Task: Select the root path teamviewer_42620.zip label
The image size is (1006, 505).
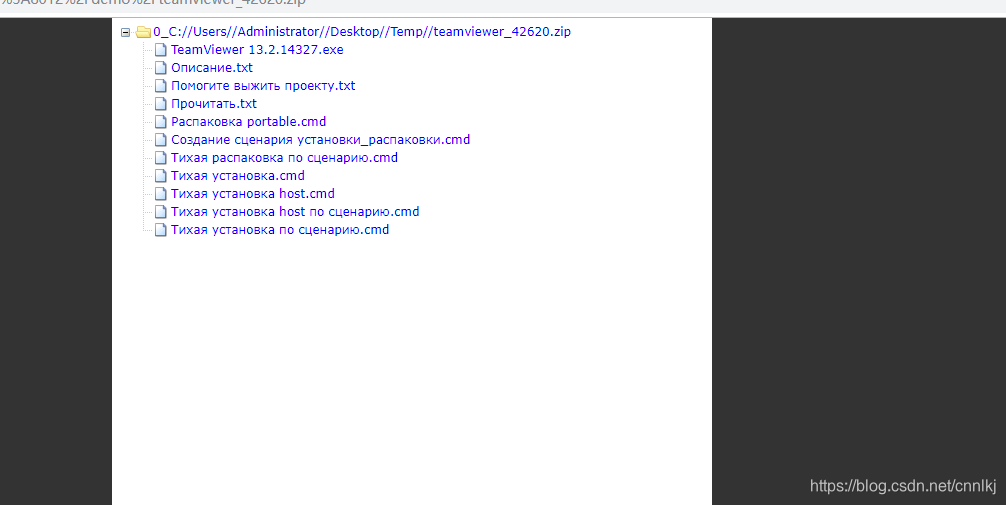Action: [x=362, y=31]
